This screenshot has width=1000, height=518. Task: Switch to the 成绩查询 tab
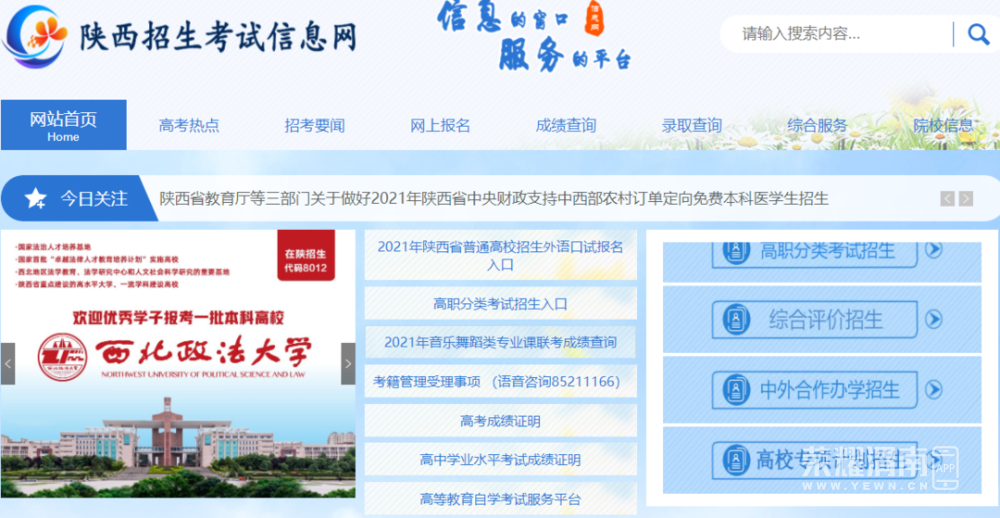tap(566, 126)
